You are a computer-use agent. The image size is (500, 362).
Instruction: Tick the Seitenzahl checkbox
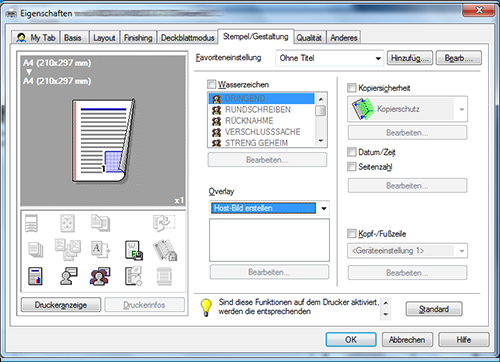(x=351, y=166)
